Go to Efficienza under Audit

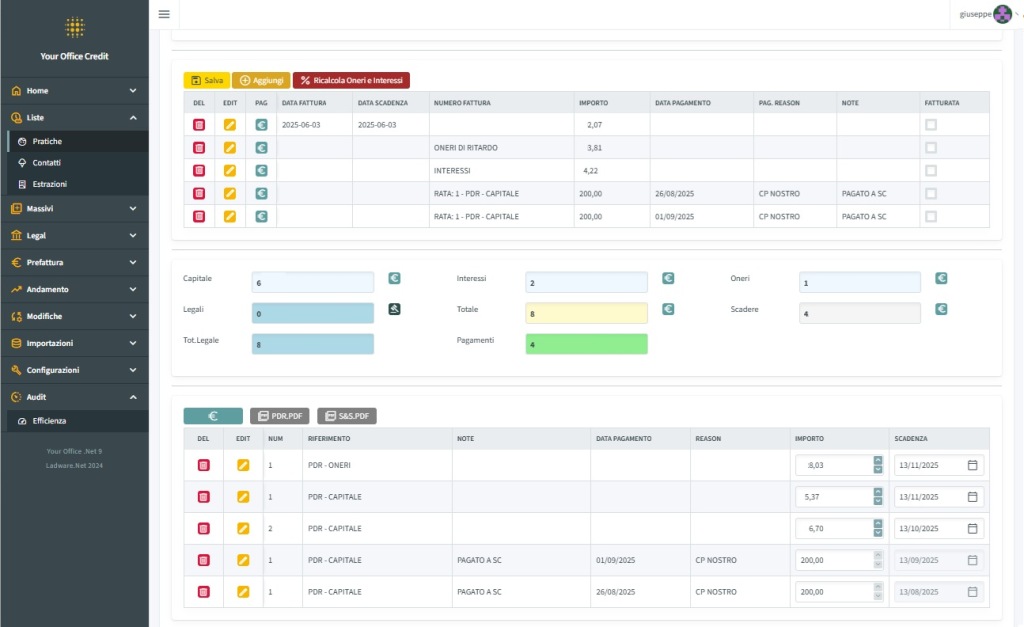(x=49, y=421)
